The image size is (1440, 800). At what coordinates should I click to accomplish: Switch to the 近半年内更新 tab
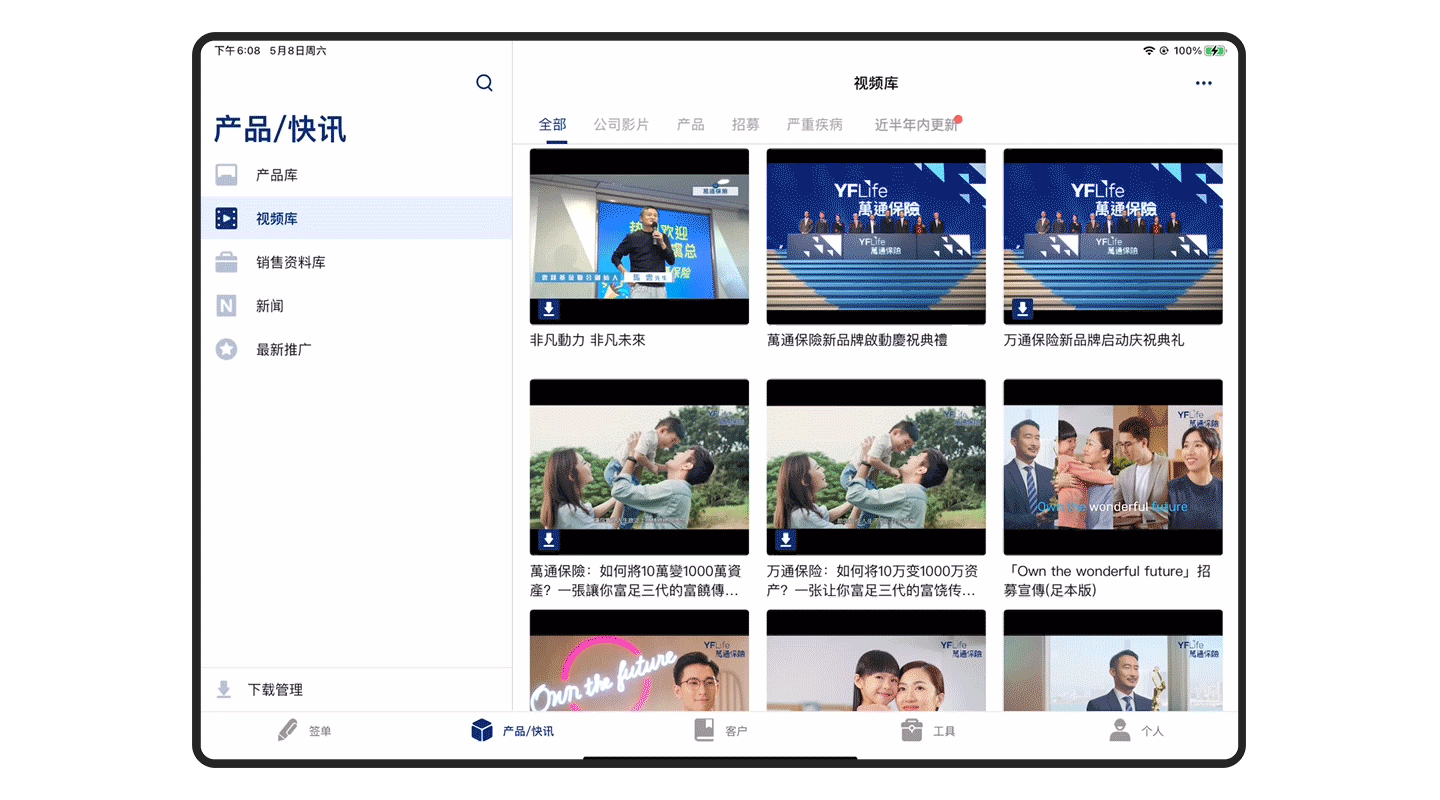pyautogui.click(x=917, y=125)
